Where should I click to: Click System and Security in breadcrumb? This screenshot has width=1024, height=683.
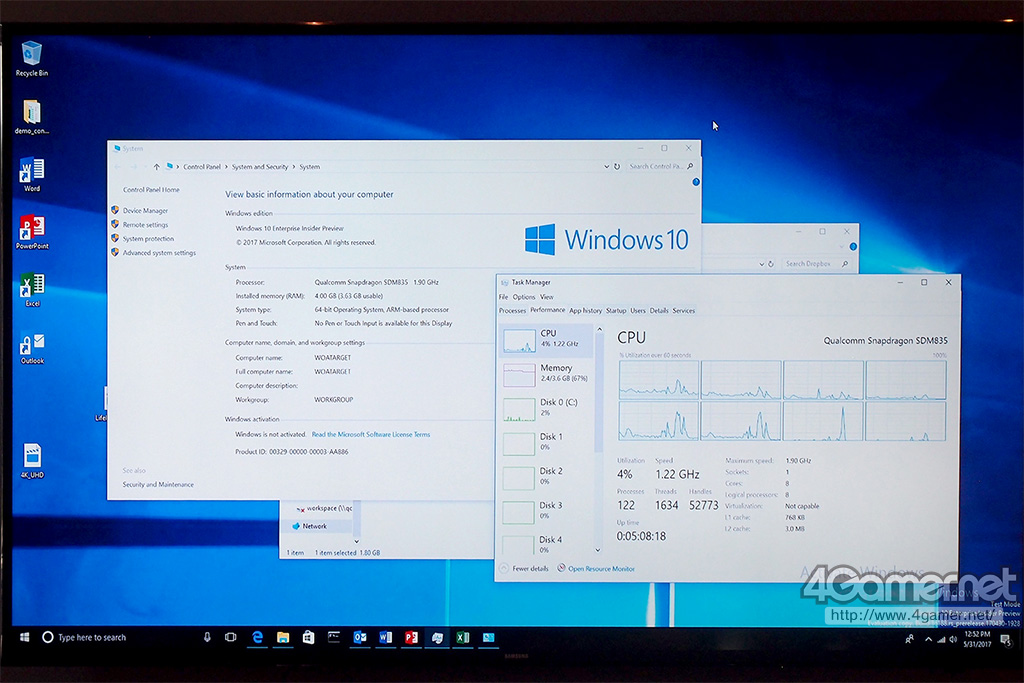pos(259,167)
